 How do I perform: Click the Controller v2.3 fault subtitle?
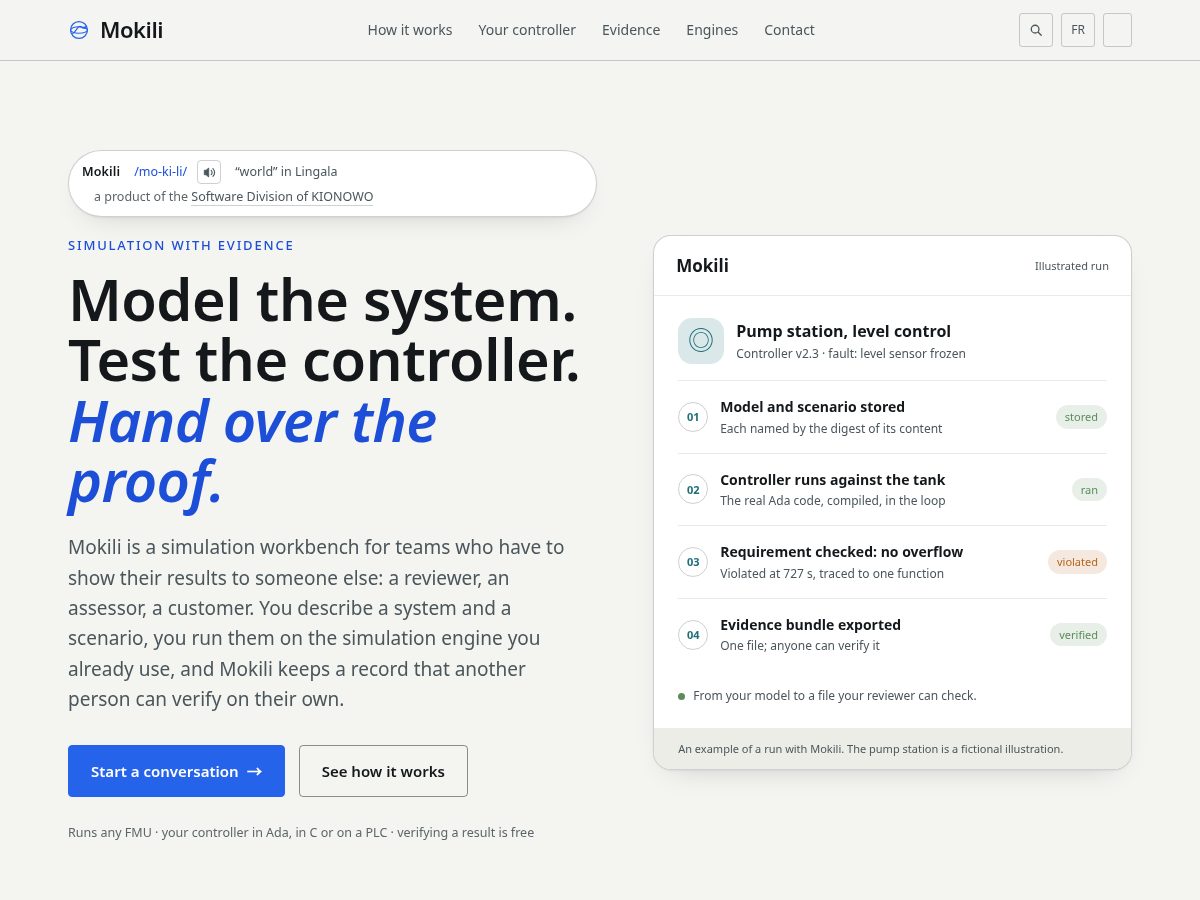pos(851,354)
